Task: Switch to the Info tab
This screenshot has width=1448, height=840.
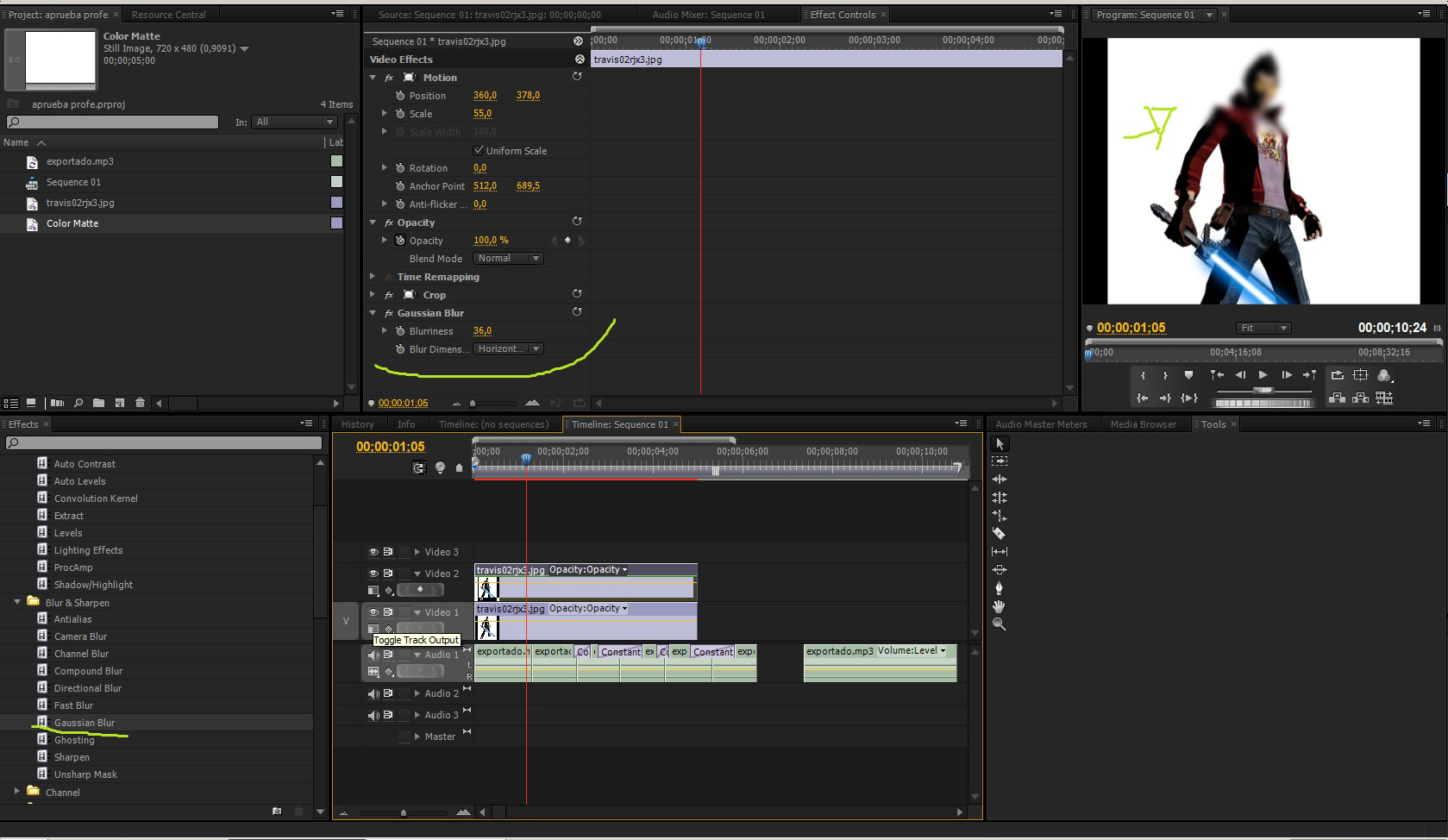Action: [x=406, y=424]
